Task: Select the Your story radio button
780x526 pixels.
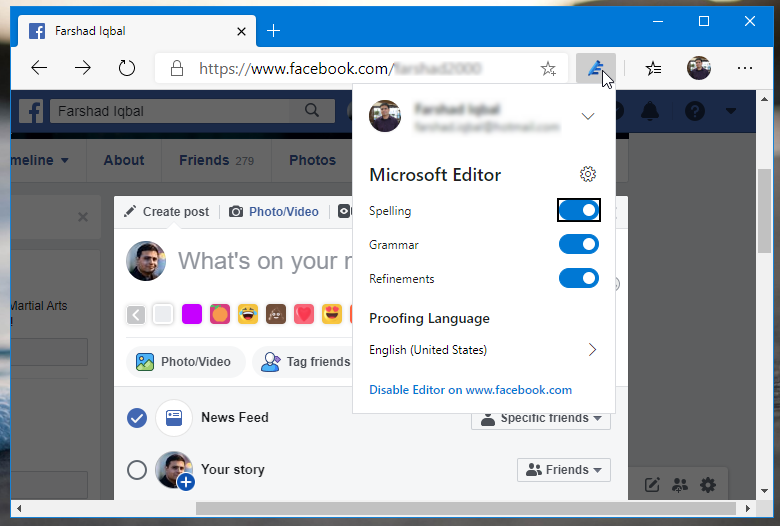Action: click(x=137, y=470)
